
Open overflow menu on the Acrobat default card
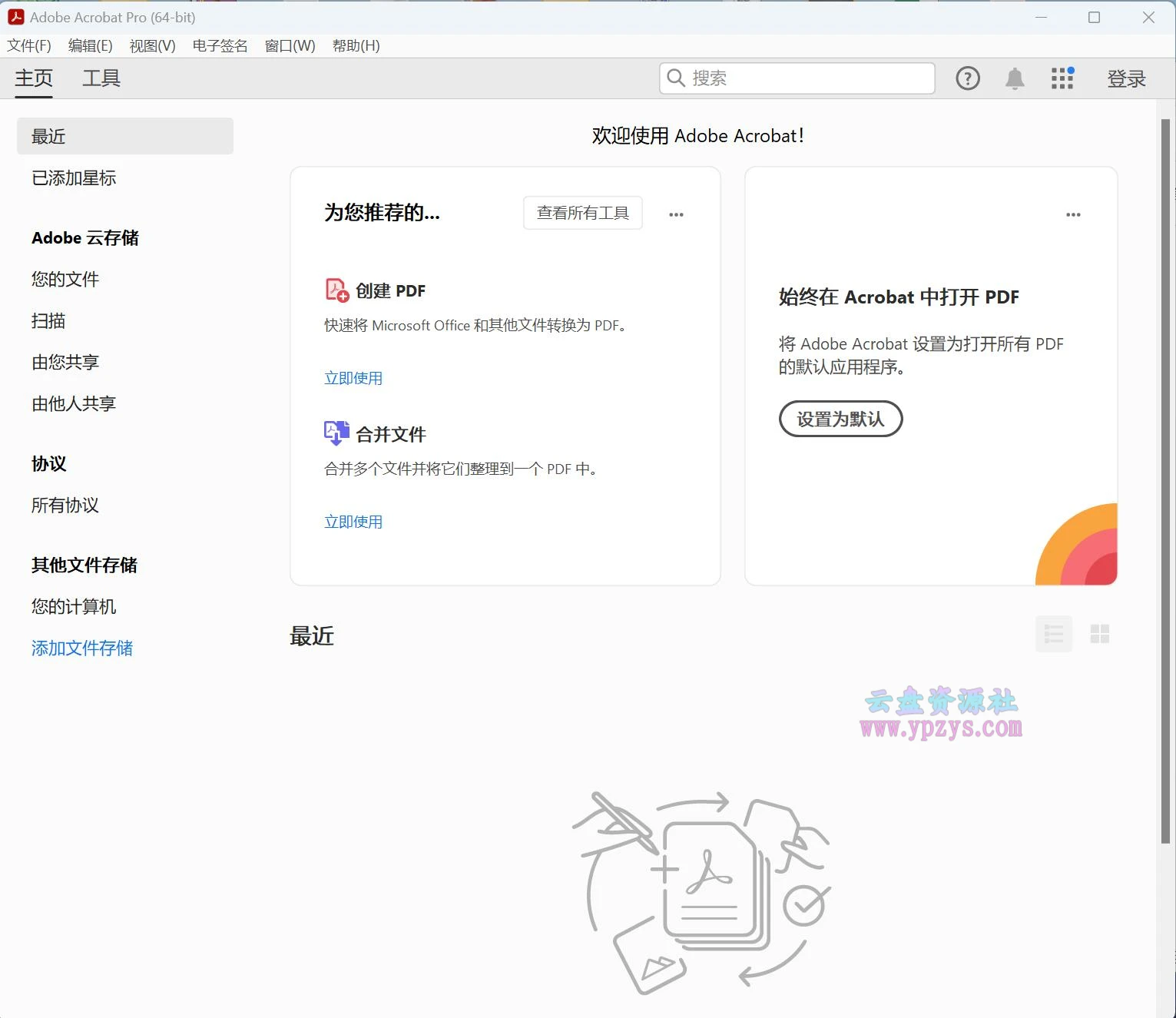click(x=1073, y=214)
